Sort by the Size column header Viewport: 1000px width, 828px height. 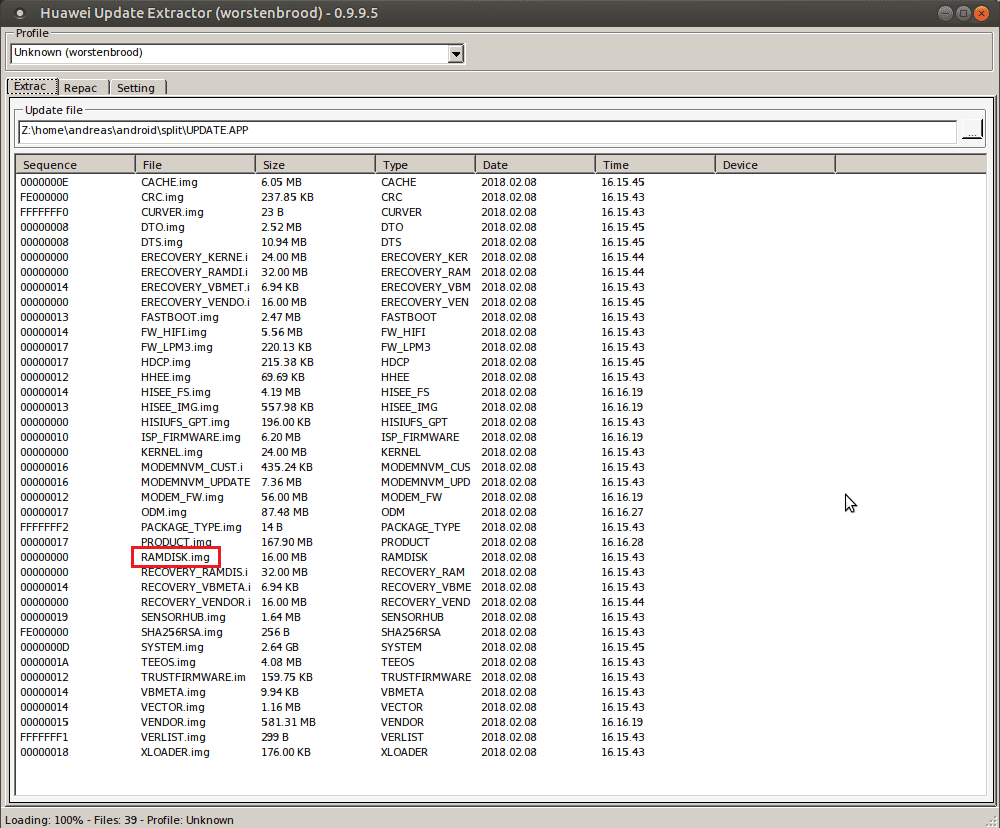point(315,165)
